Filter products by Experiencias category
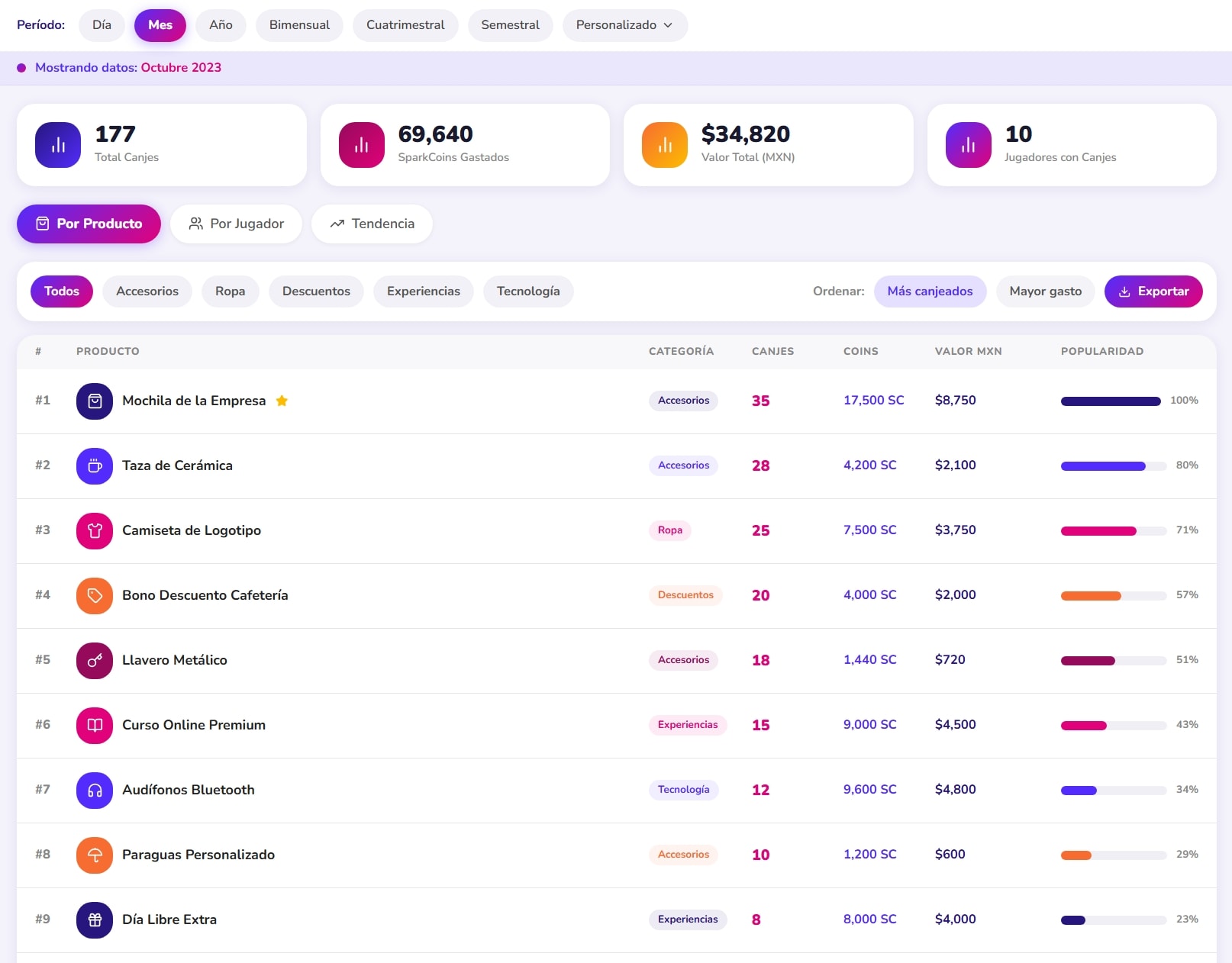This screenshot has width=1232, height=963. click(424, 291)
